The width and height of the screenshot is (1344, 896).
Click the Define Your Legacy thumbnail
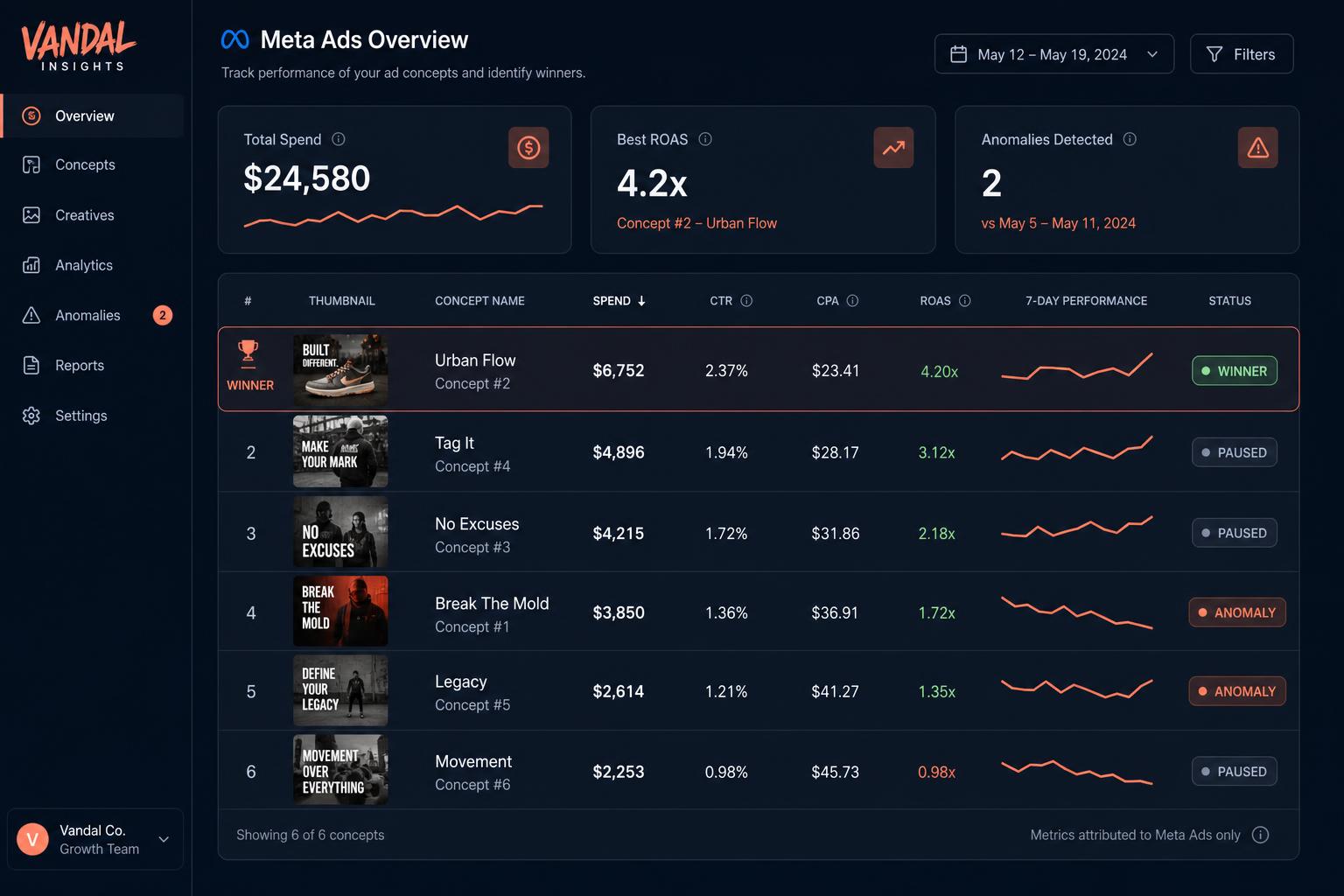340,690
